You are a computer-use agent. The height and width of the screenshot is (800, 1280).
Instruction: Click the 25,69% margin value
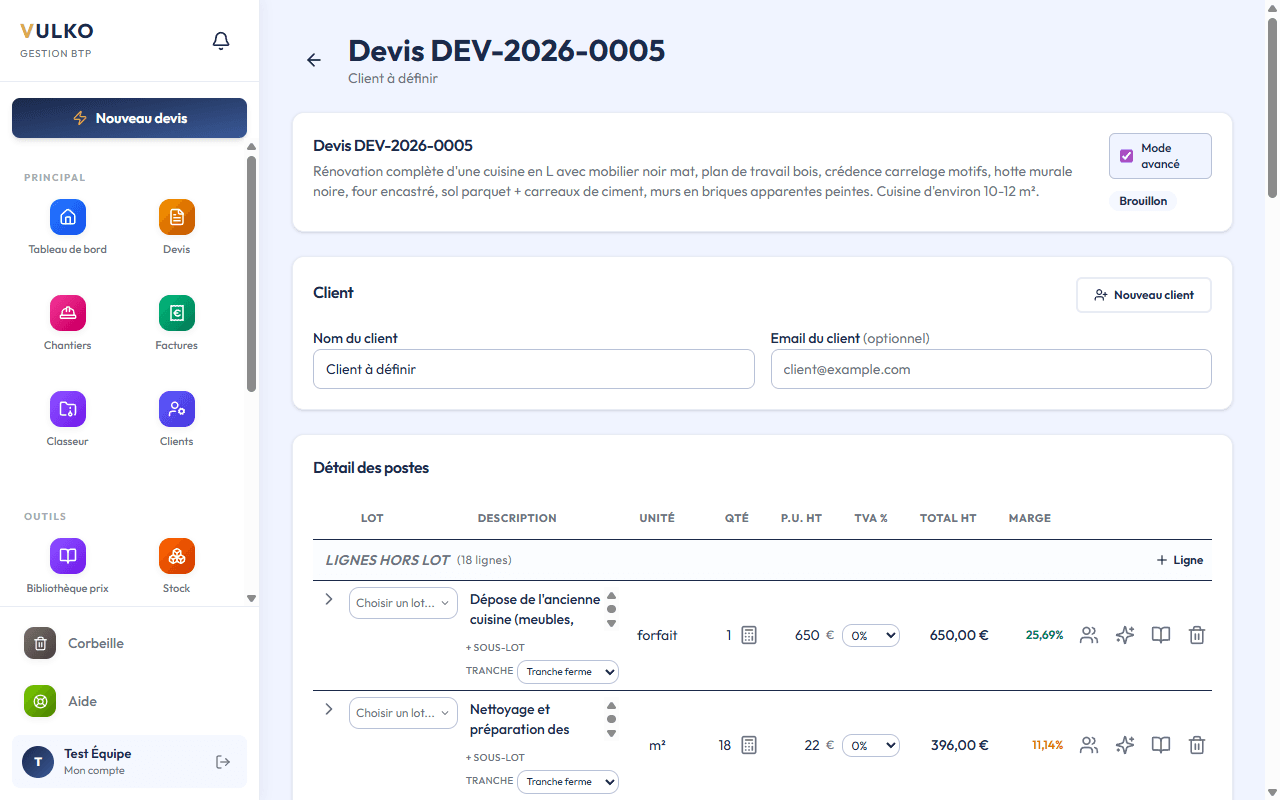(x=1044, y=635)
